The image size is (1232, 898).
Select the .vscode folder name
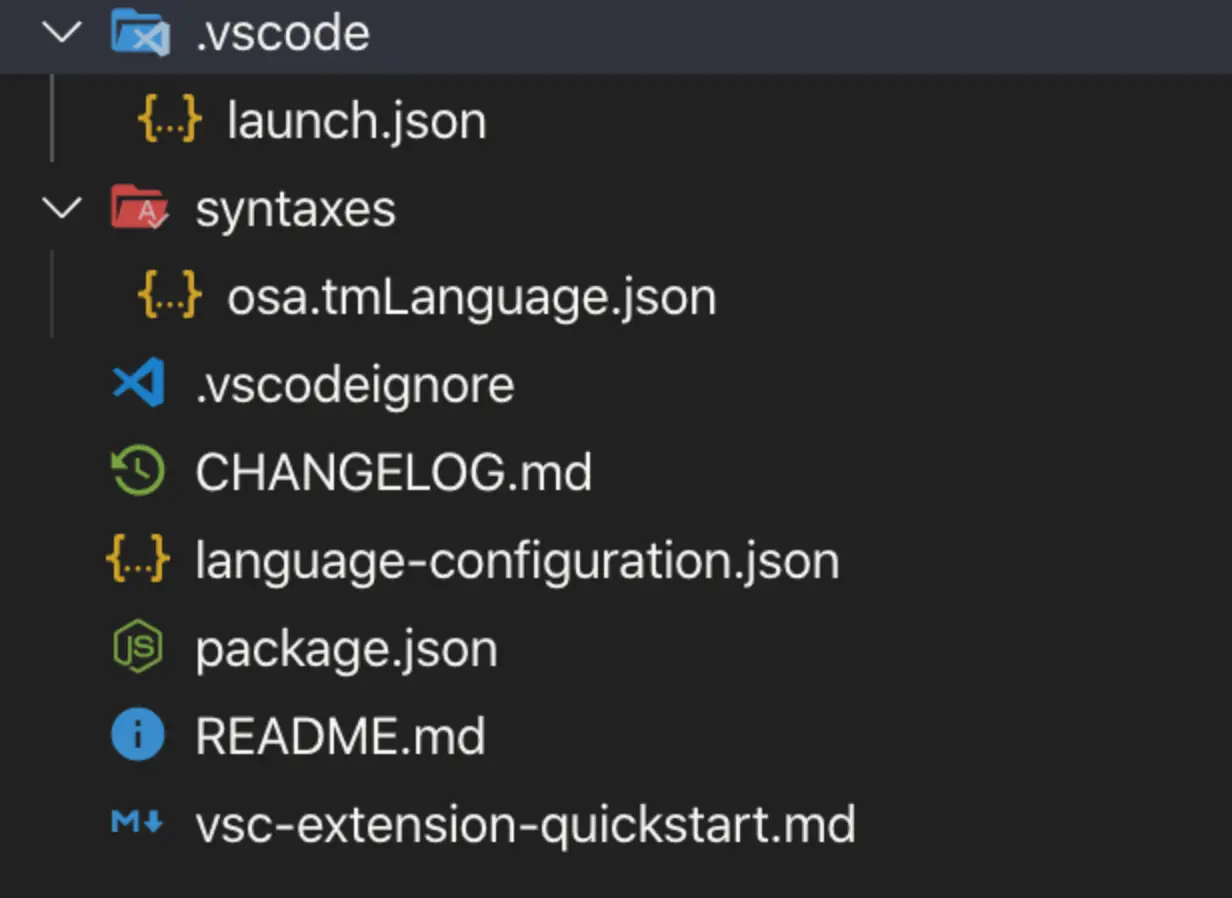click(x=283, y=33)
